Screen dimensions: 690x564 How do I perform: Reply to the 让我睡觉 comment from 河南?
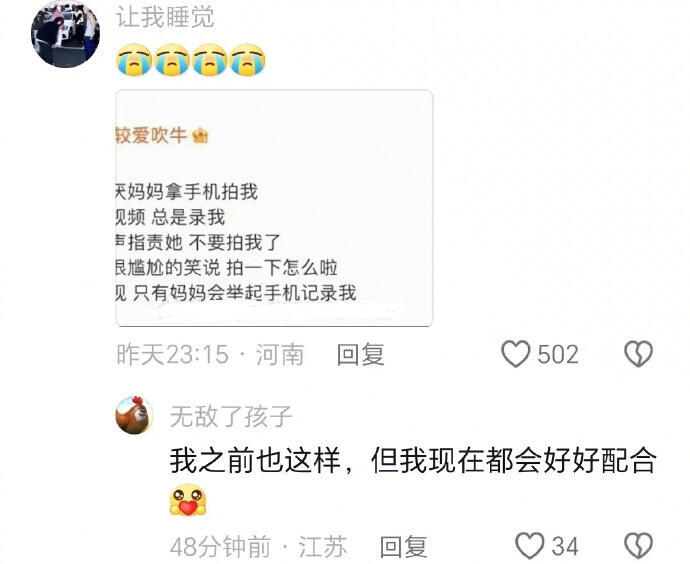tap(360, 355)
